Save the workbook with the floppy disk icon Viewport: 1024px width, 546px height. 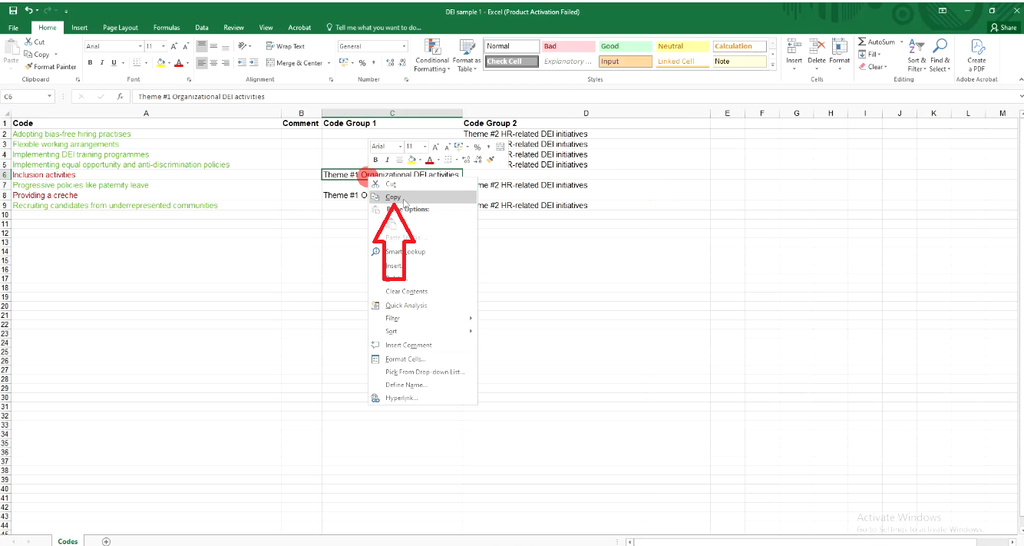click(12, 10)
